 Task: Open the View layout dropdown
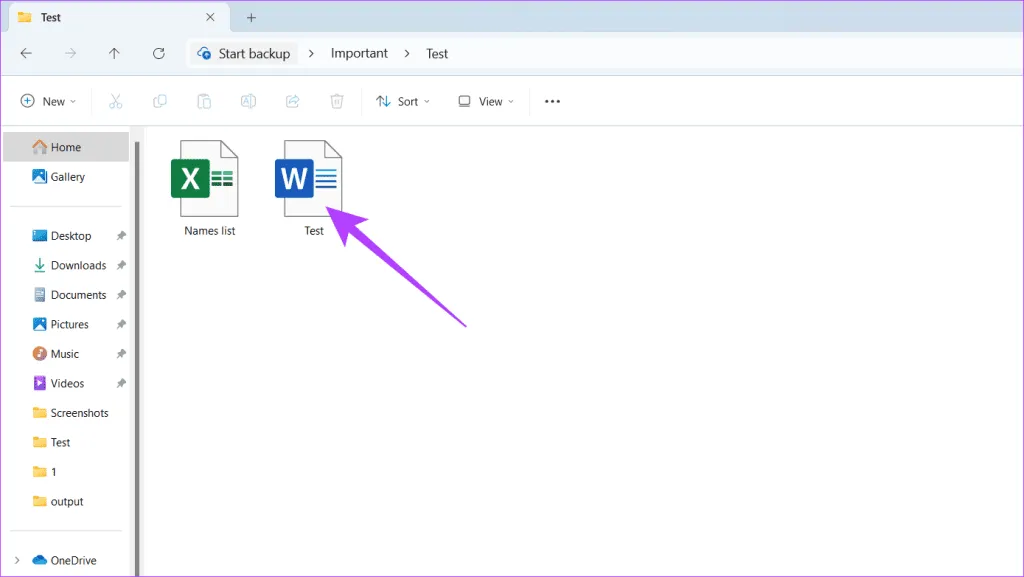(486, 101)
